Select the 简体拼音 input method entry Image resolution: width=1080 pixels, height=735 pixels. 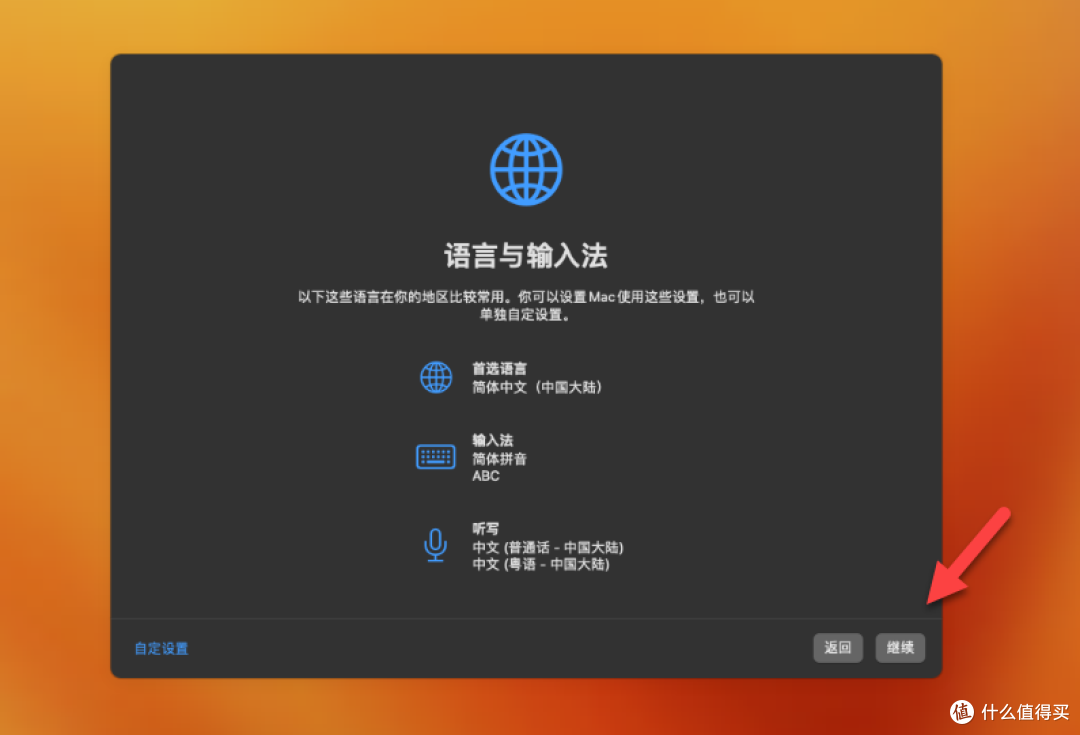point(501,458)
